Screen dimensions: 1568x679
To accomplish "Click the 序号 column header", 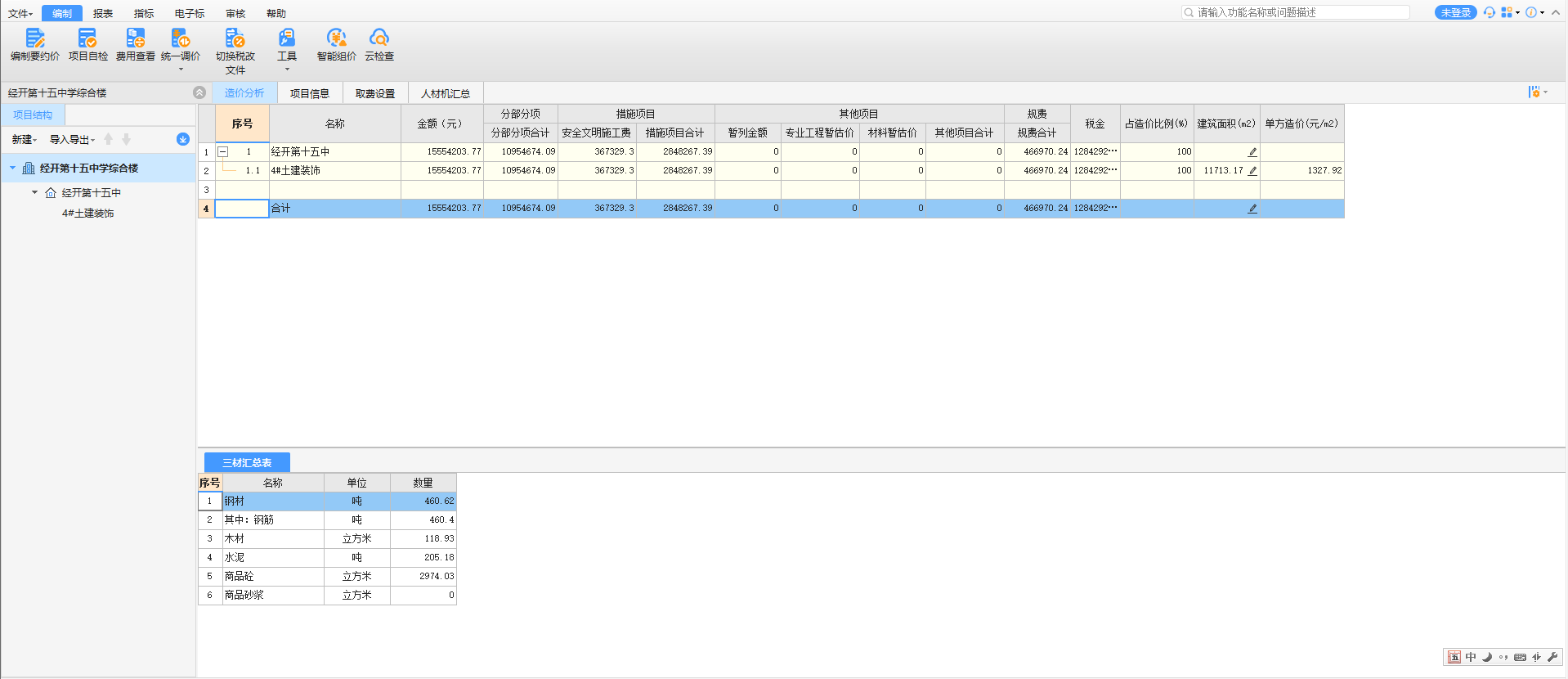I will click(x=242, y=124).
